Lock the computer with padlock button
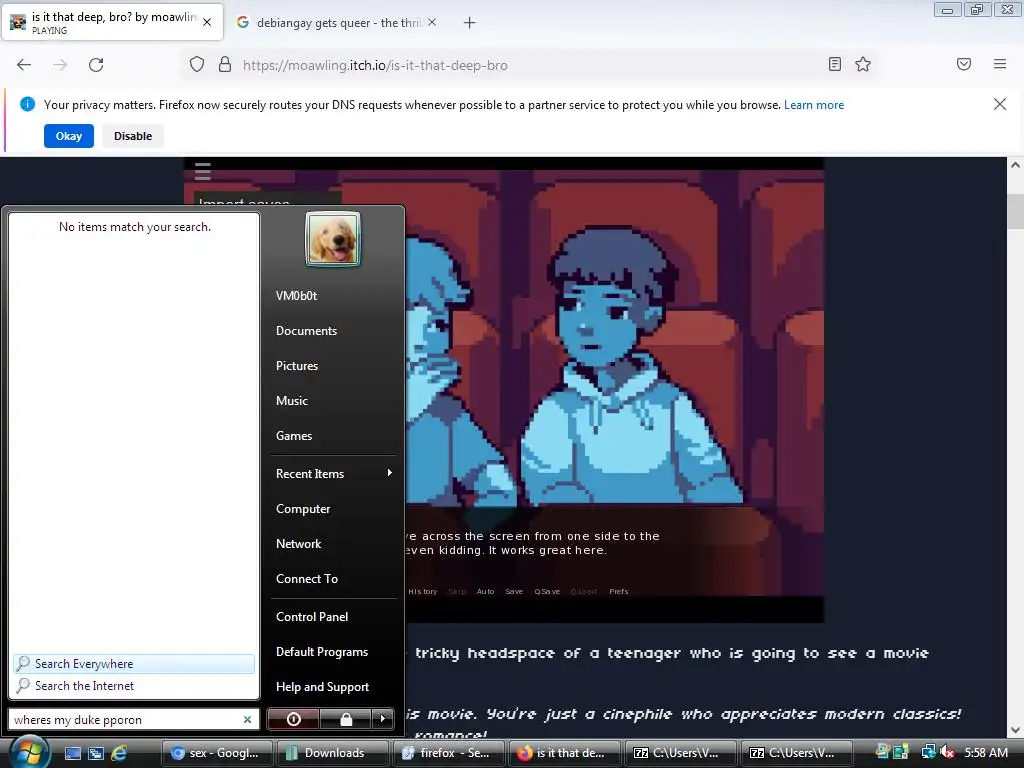This screenshot has height=768, width=1024. (x=346, y=719)
